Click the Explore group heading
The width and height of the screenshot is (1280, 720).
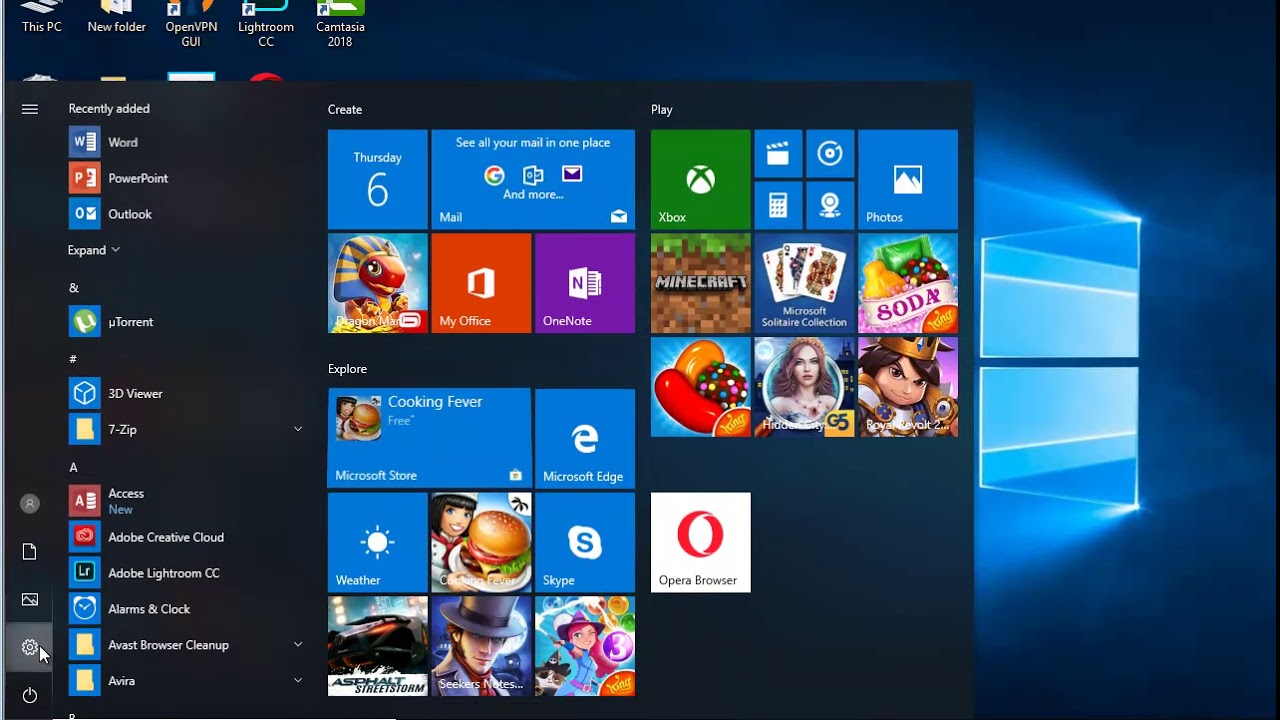[x=347, y=369]
